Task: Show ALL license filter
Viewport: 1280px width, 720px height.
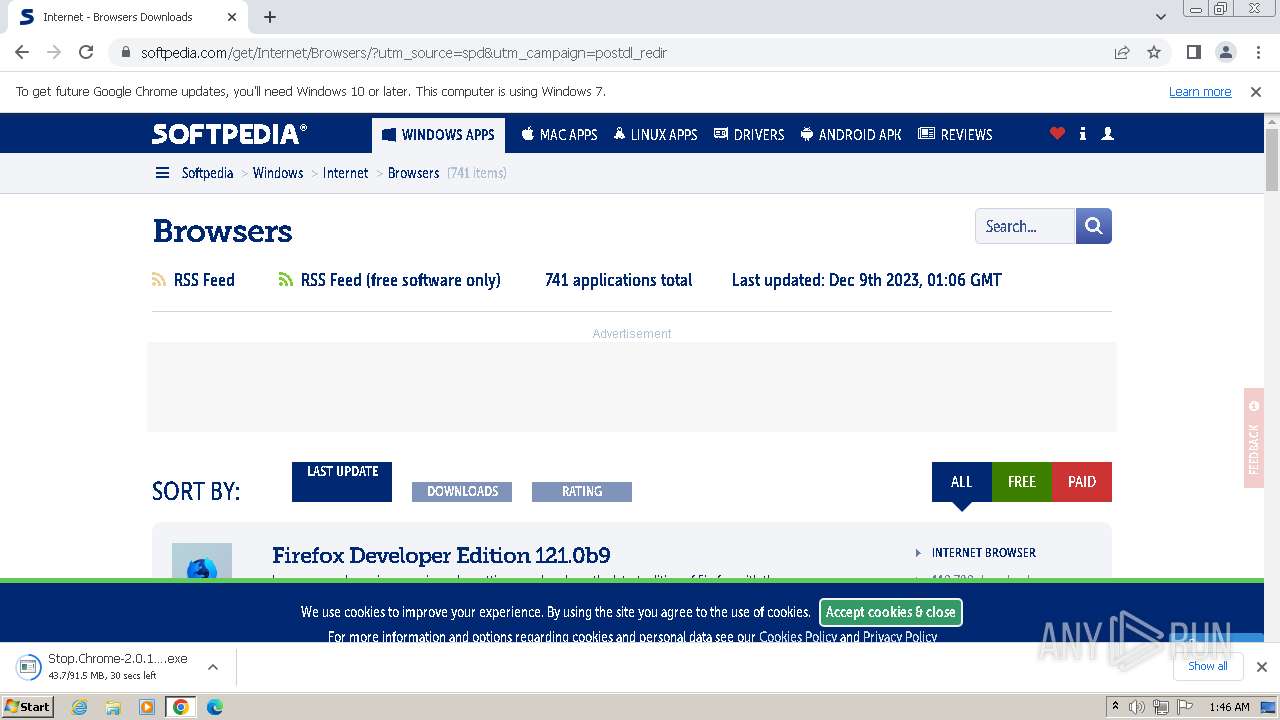Action: [962, 481]
